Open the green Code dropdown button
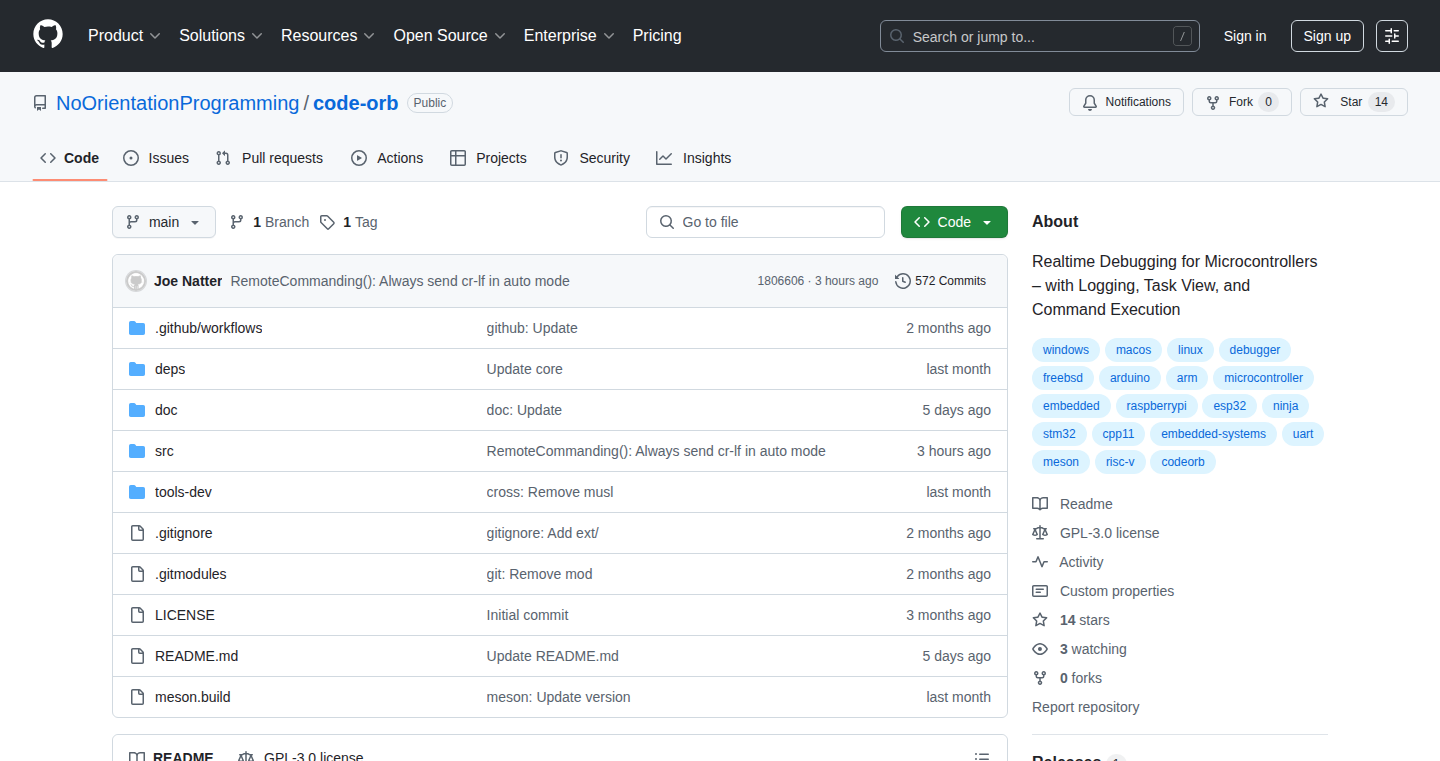 (x=954, y=222)
